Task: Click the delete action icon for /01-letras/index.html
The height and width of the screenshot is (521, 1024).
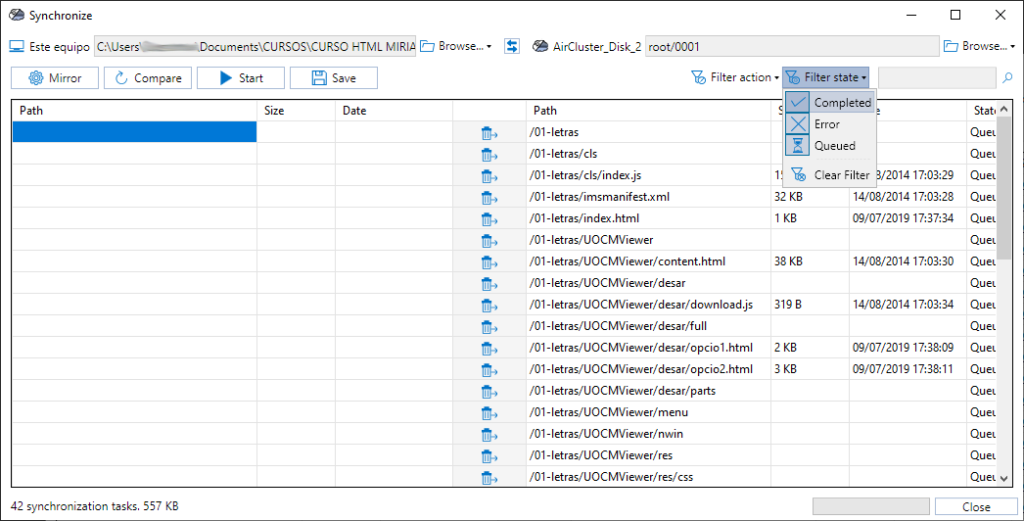Action: point(488,219)
